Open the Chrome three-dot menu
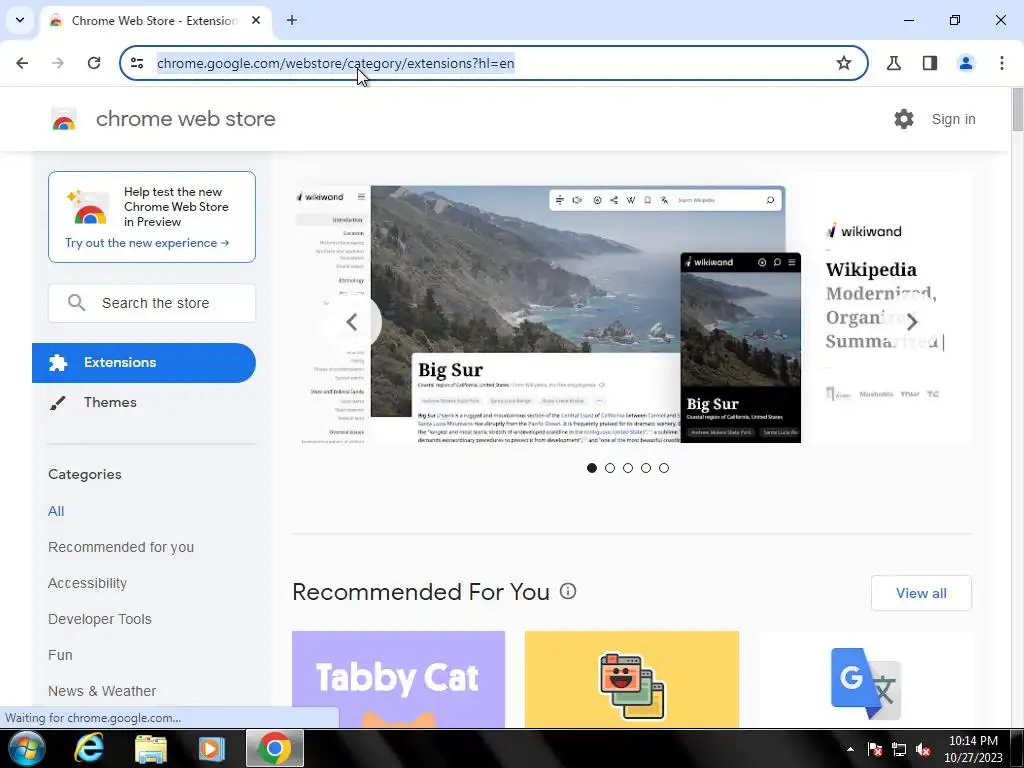Image resolution: width=1024 pixels, height=768 pixels. click(x=1001, y=63)
